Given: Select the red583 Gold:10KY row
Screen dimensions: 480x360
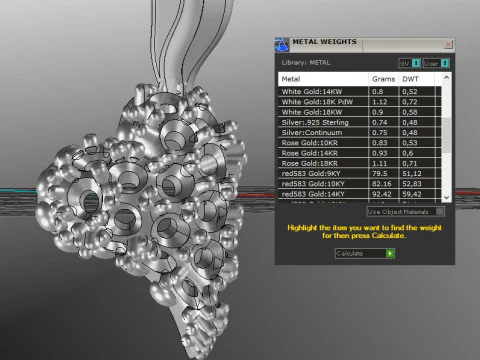Looking at the screenshot, I should point(360,184).
